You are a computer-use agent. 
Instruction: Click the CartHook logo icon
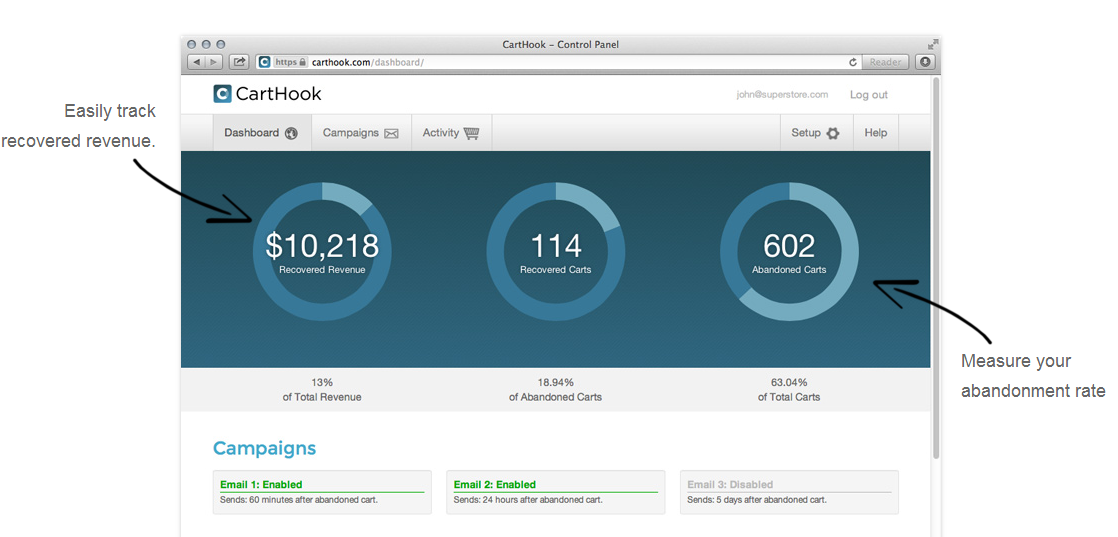[x=222, y=94]
